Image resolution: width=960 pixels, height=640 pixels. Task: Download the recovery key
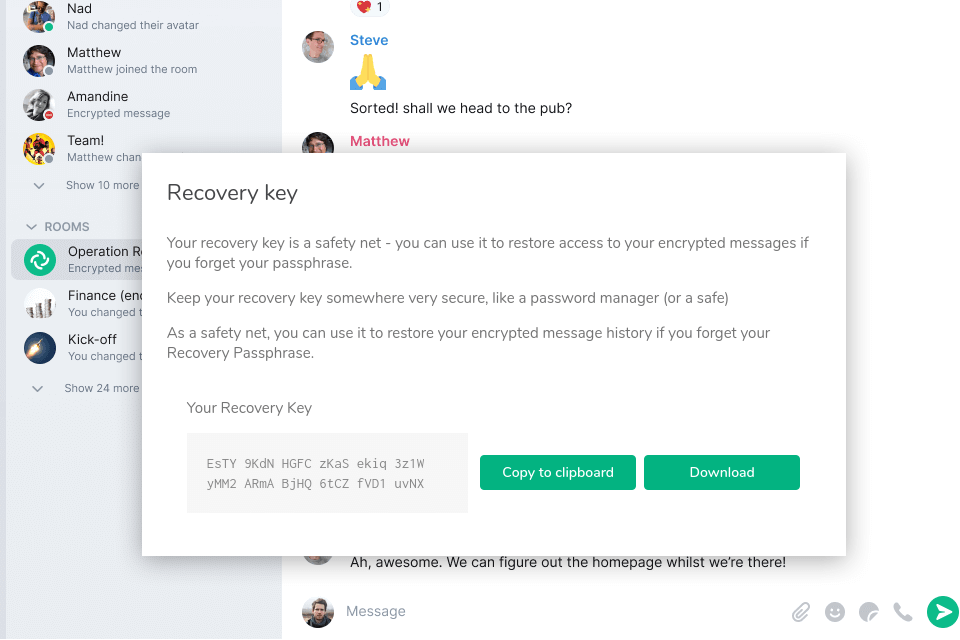tap(721, 472)
